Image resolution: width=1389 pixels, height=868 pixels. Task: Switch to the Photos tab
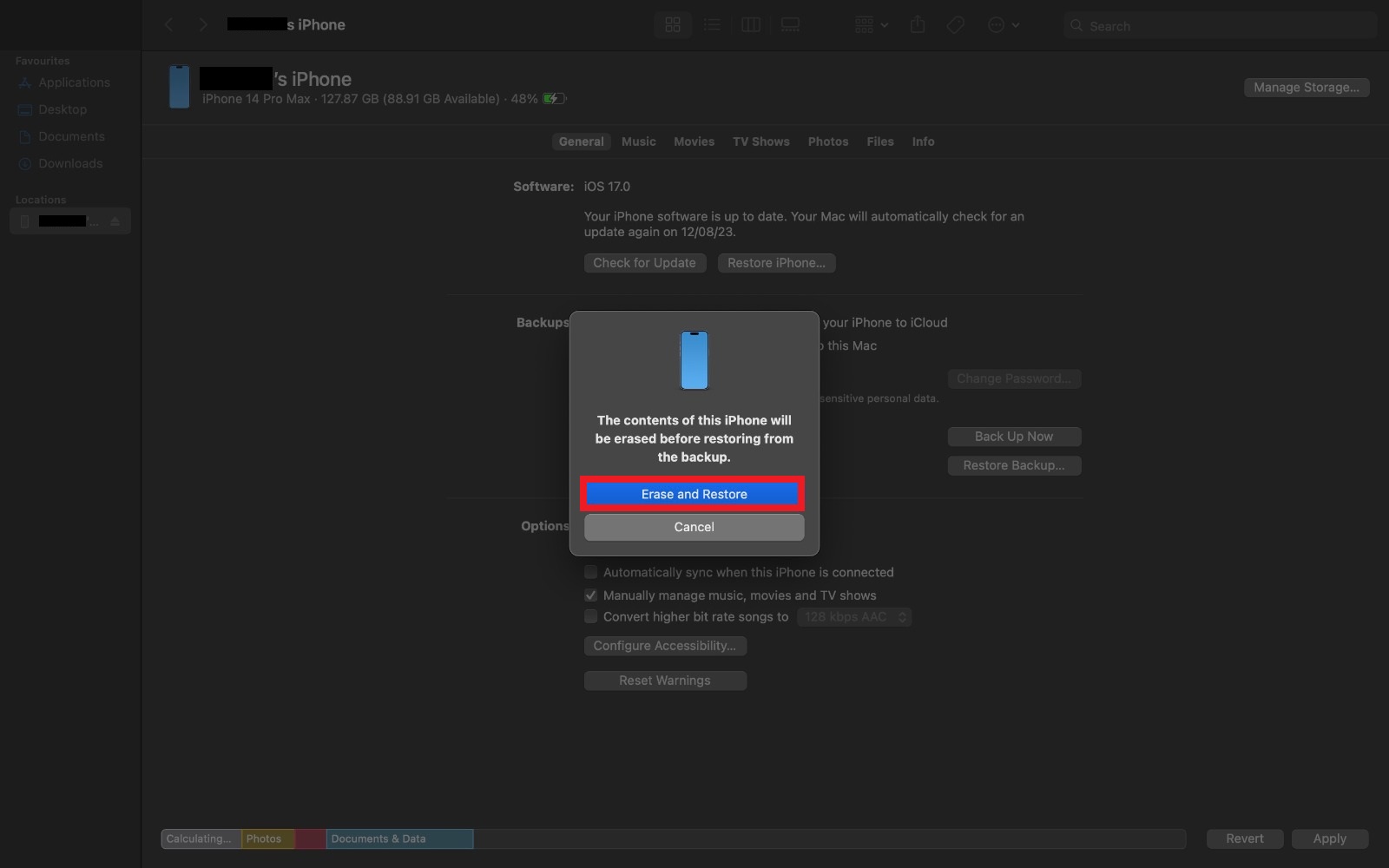[828, 141]
